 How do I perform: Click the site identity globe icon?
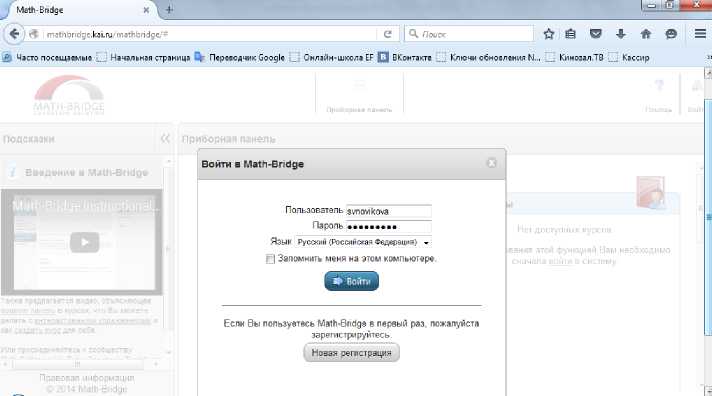click(x=34, y=34)
